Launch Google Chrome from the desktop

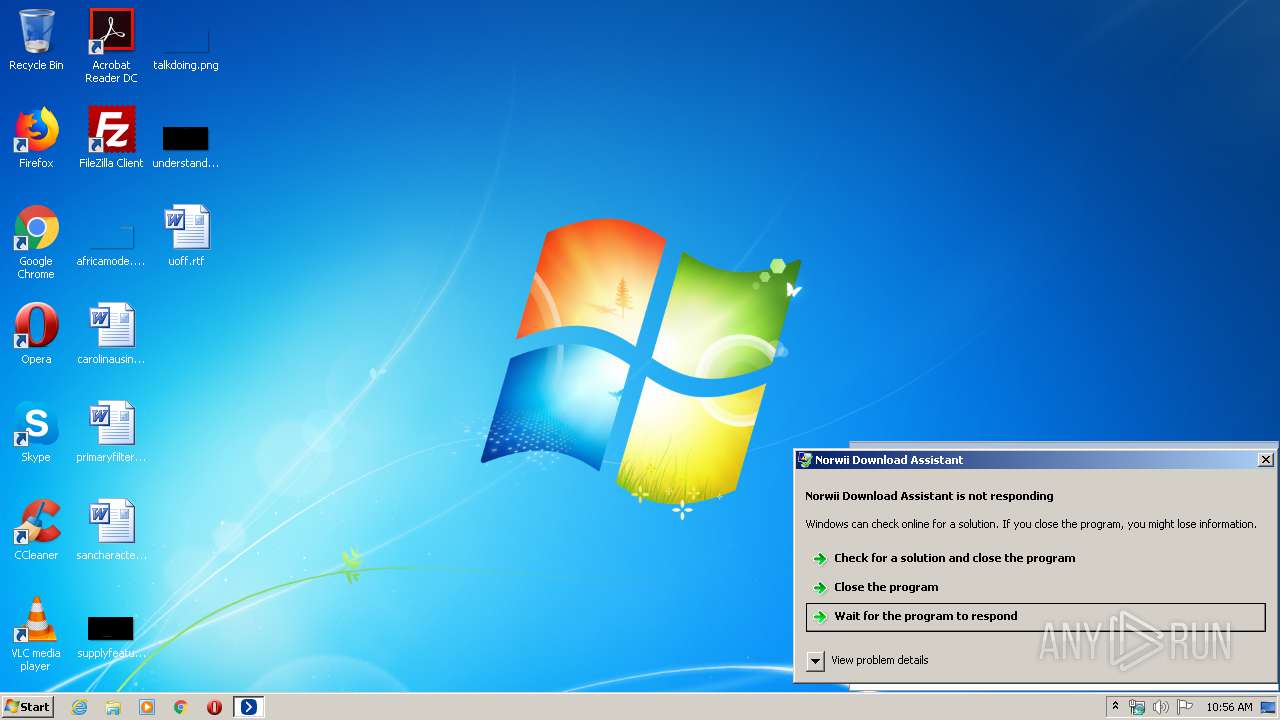tap(36, 242)
